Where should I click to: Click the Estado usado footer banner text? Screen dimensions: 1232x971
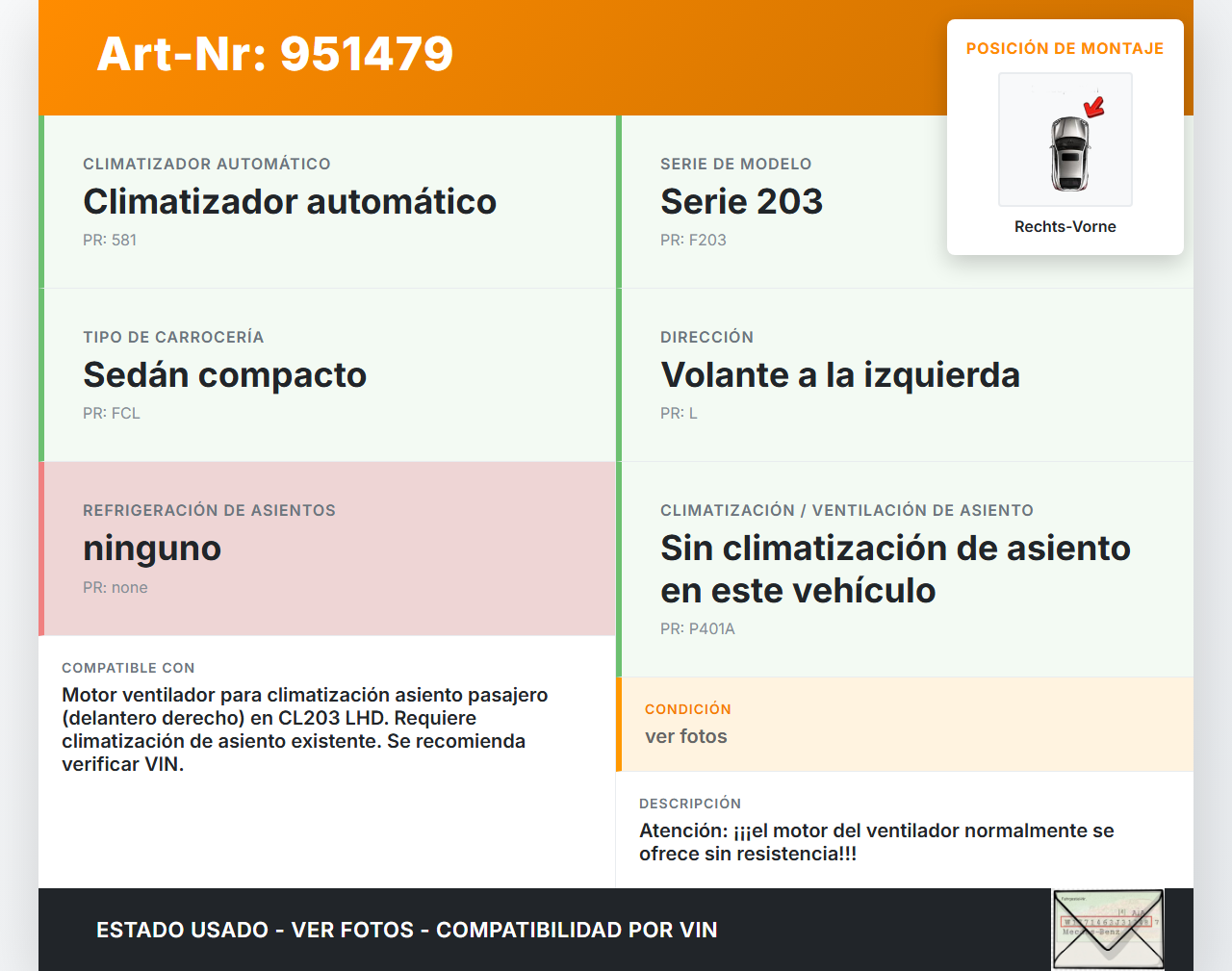coord(406,930)
